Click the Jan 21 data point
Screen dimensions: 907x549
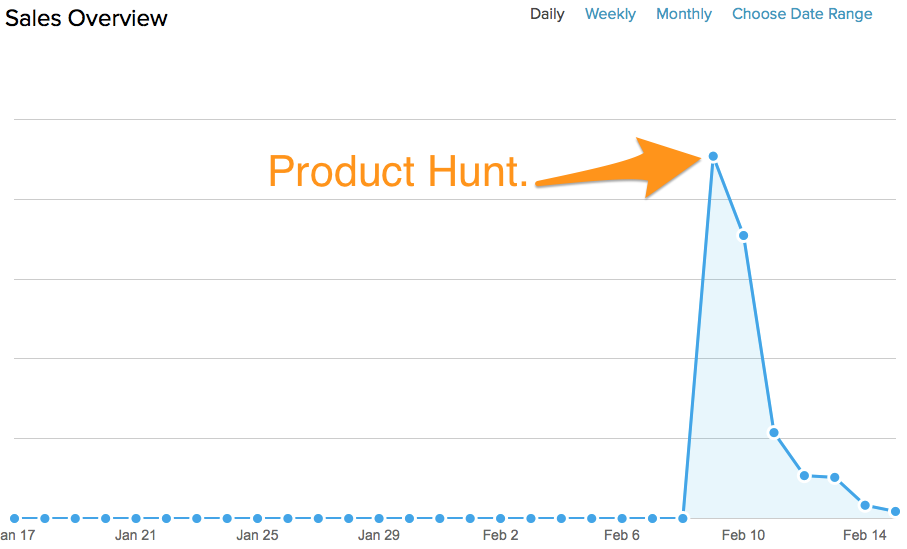pyautogui.click(x=135, y=518)
